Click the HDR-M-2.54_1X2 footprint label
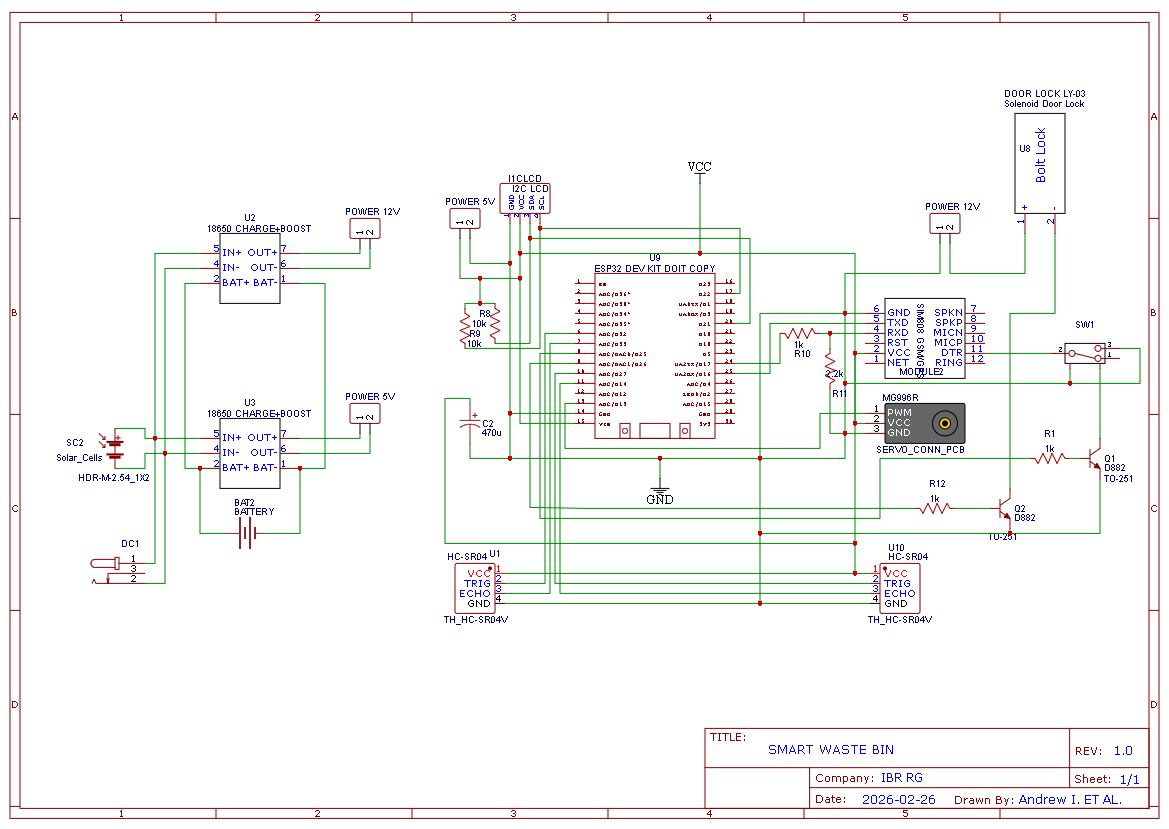Viewport: 1169px width, 829px height. (113, 477)
